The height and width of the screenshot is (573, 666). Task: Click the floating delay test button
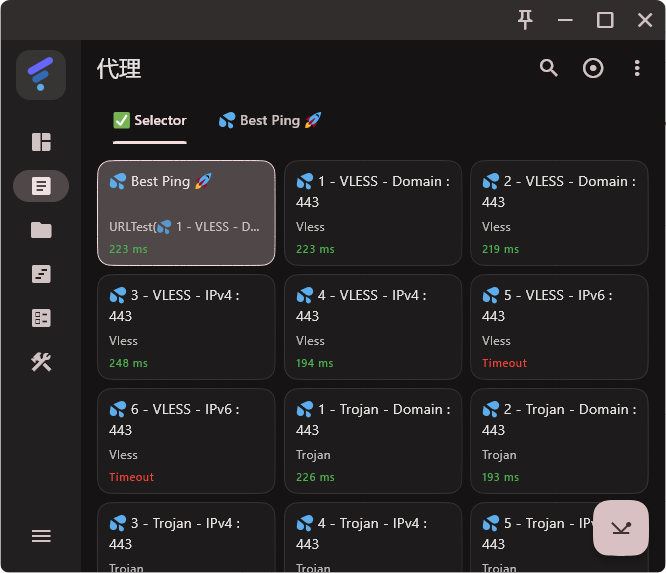[x=621, y=527]
